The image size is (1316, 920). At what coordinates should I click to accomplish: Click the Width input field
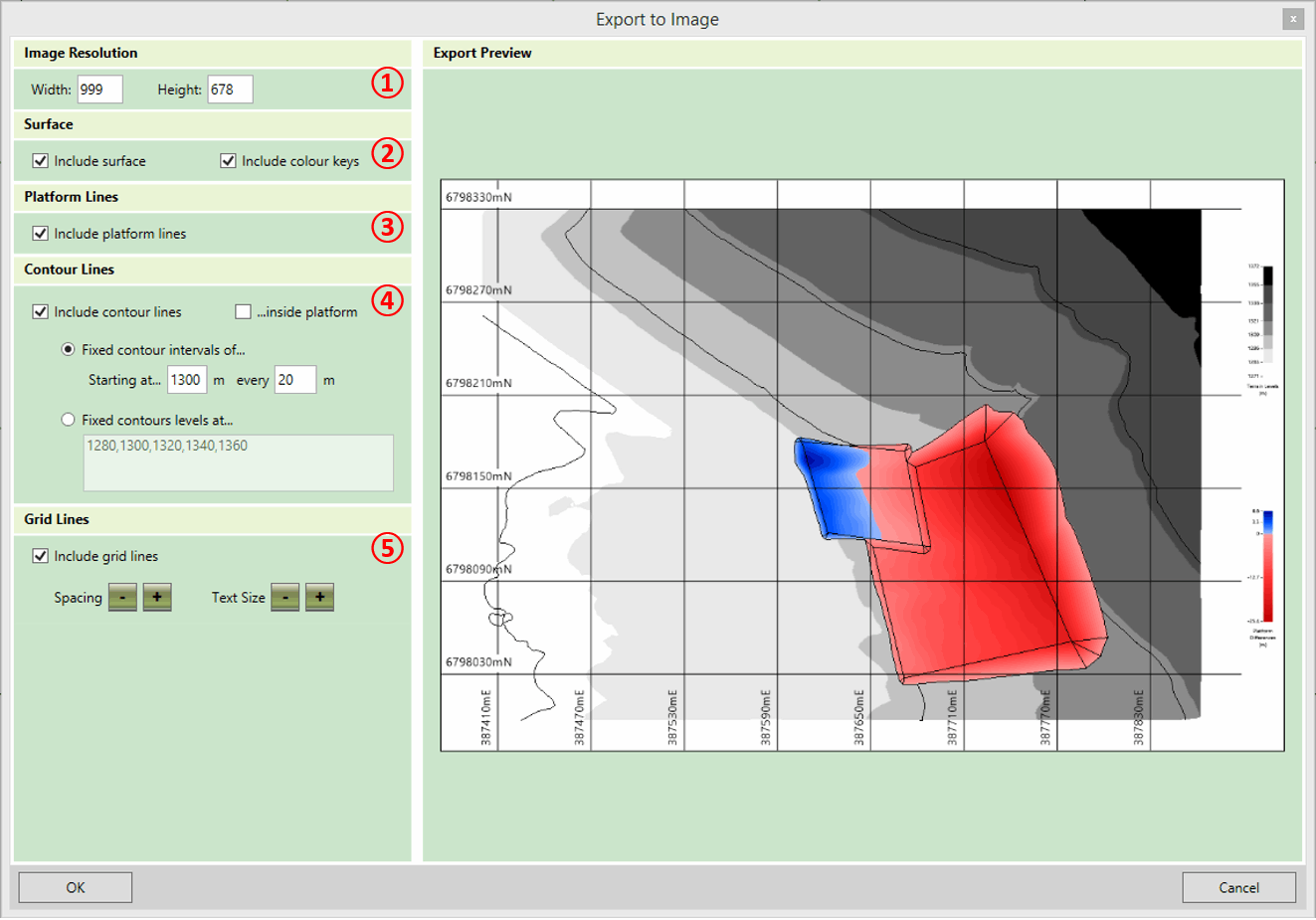click(99, 90)
